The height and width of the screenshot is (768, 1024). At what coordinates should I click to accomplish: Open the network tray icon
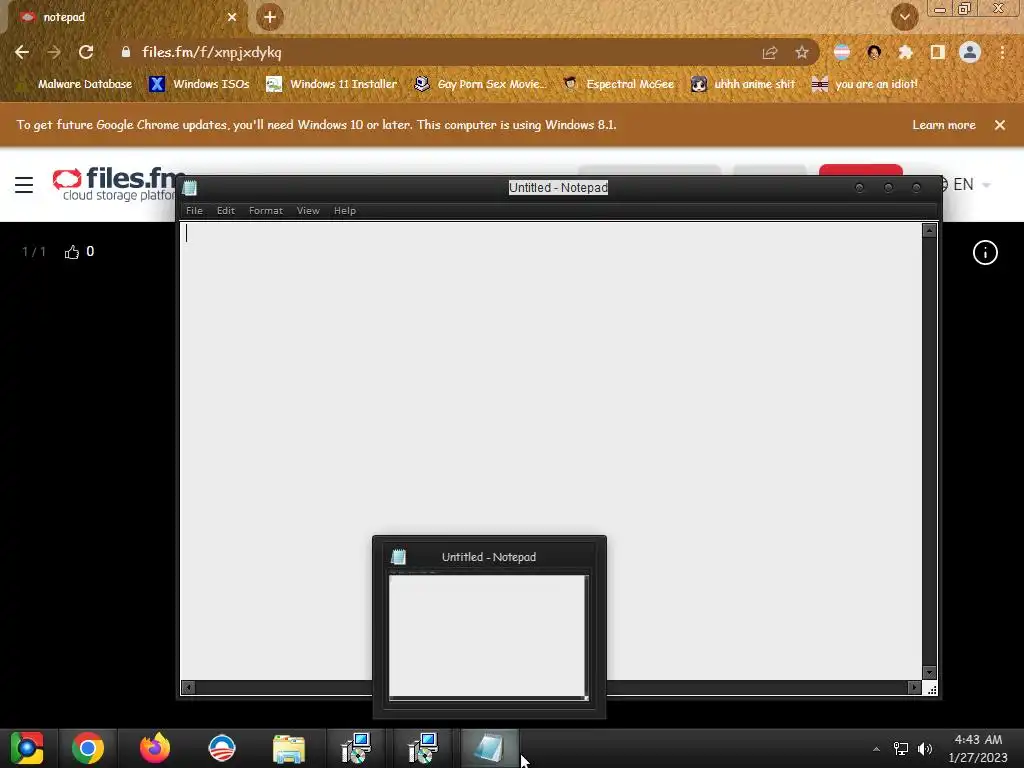901,749
